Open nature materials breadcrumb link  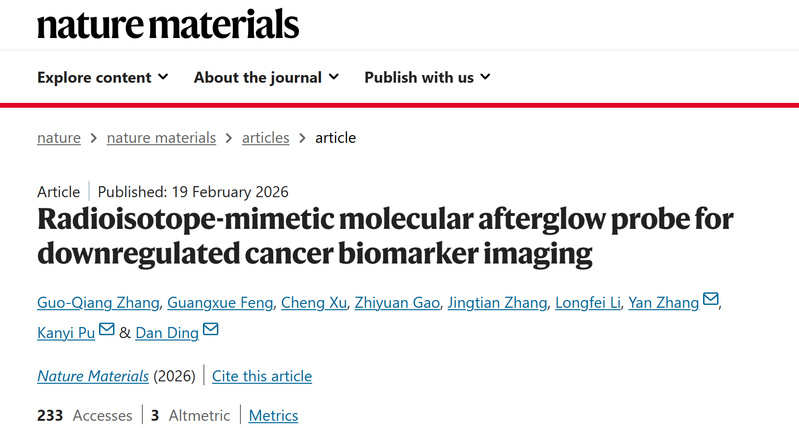tap(161, 138)
